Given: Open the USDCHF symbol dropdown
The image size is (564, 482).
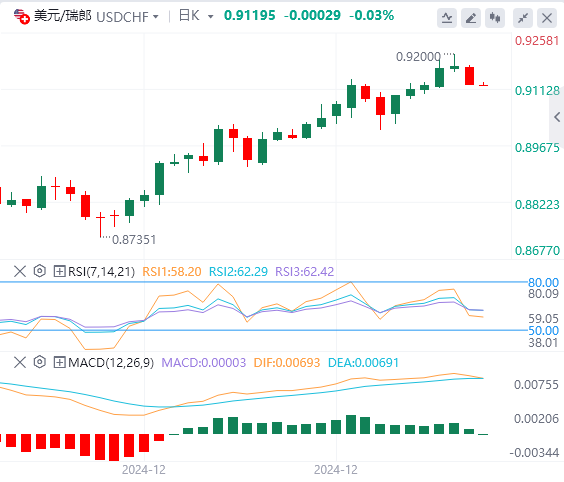Looking at the screenshot, I should (x=156, y=17).
